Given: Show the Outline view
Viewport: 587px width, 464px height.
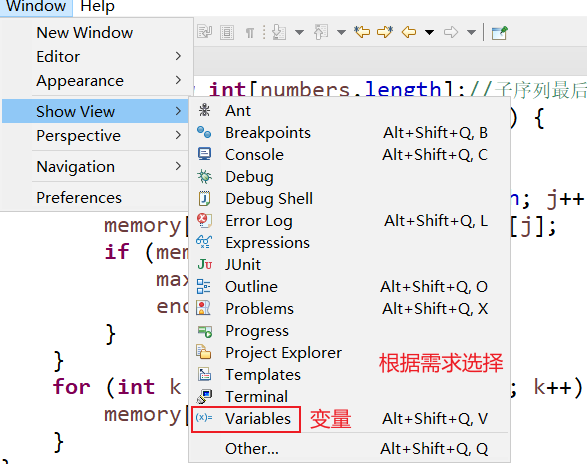Looking at the screenshot, I should pyautogui.click(x=349, y=286).
